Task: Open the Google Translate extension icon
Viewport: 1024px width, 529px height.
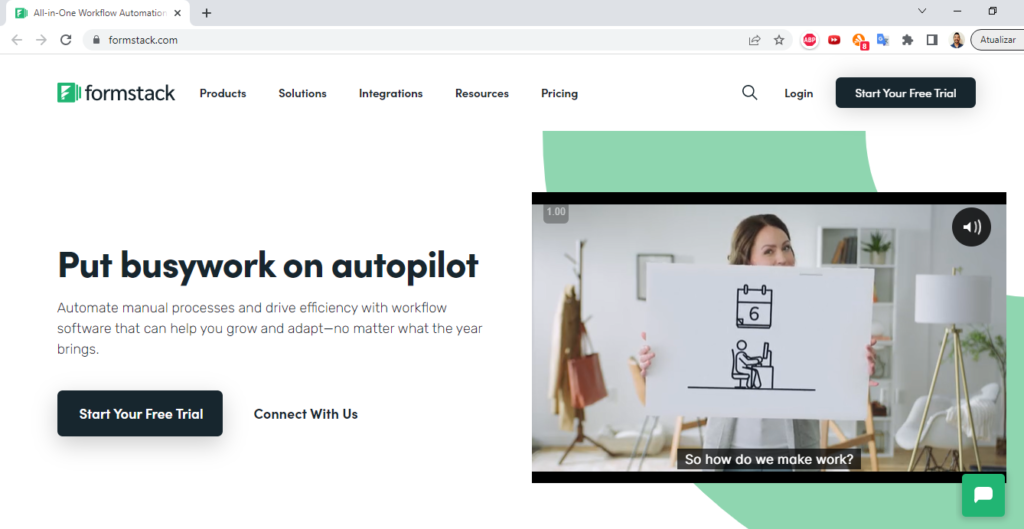Action: click(883, 40)
